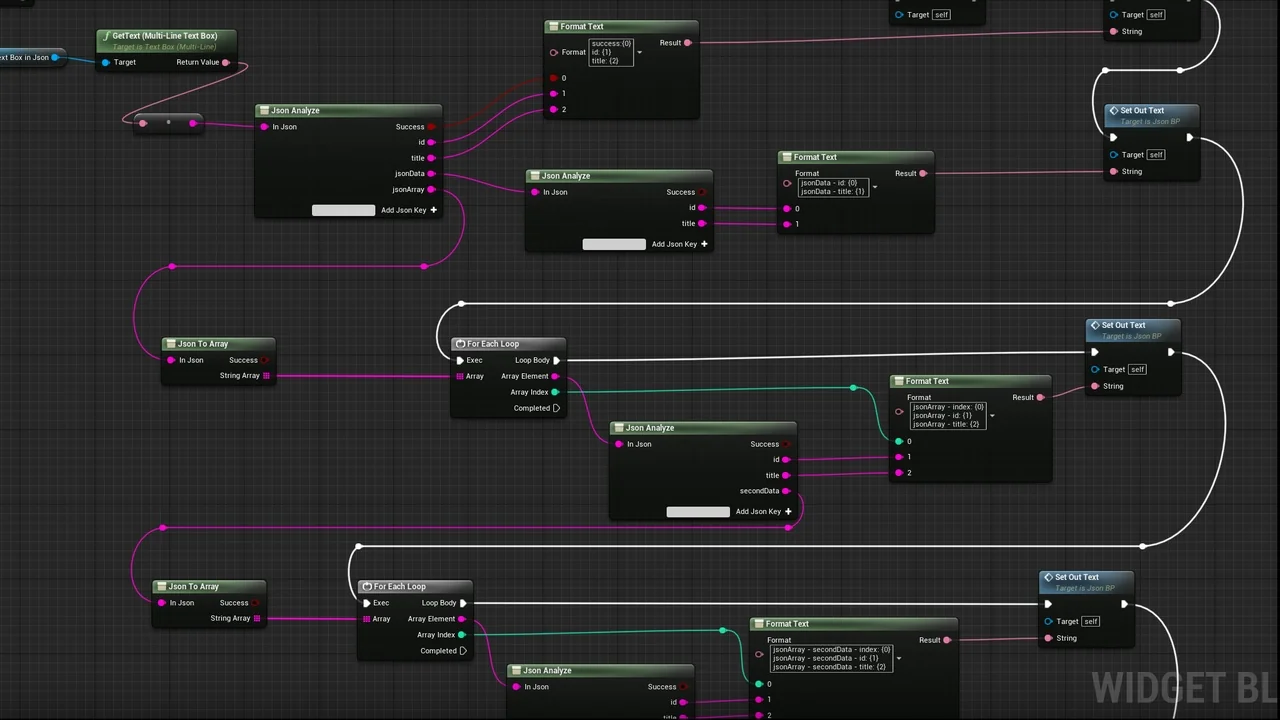The image size is (1280, 720).
Task: Click secondData output pin on Json Analyze
Action: pyautogui.click(x=787, y=491)
